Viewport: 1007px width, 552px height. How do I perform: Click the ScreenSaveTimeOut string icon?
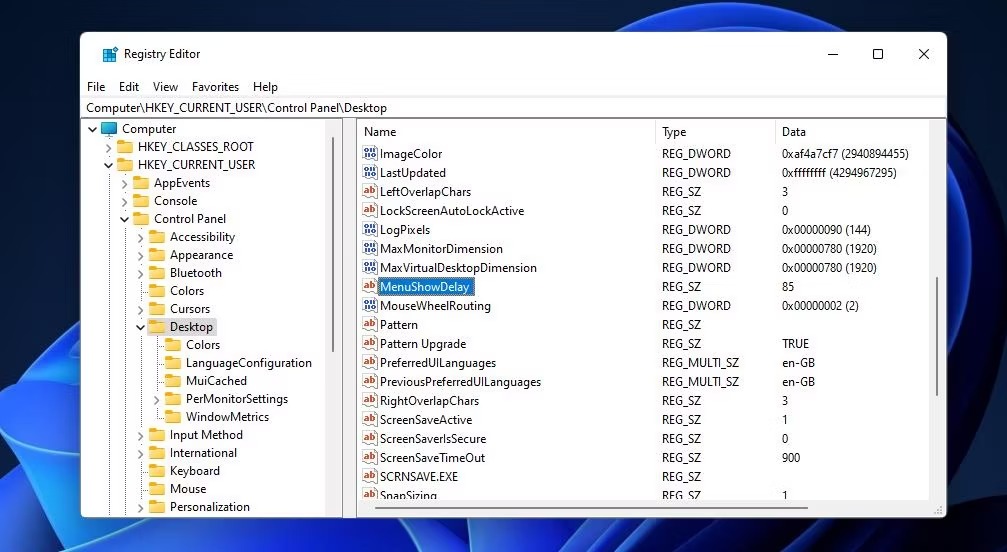click(x=369, y=457)
